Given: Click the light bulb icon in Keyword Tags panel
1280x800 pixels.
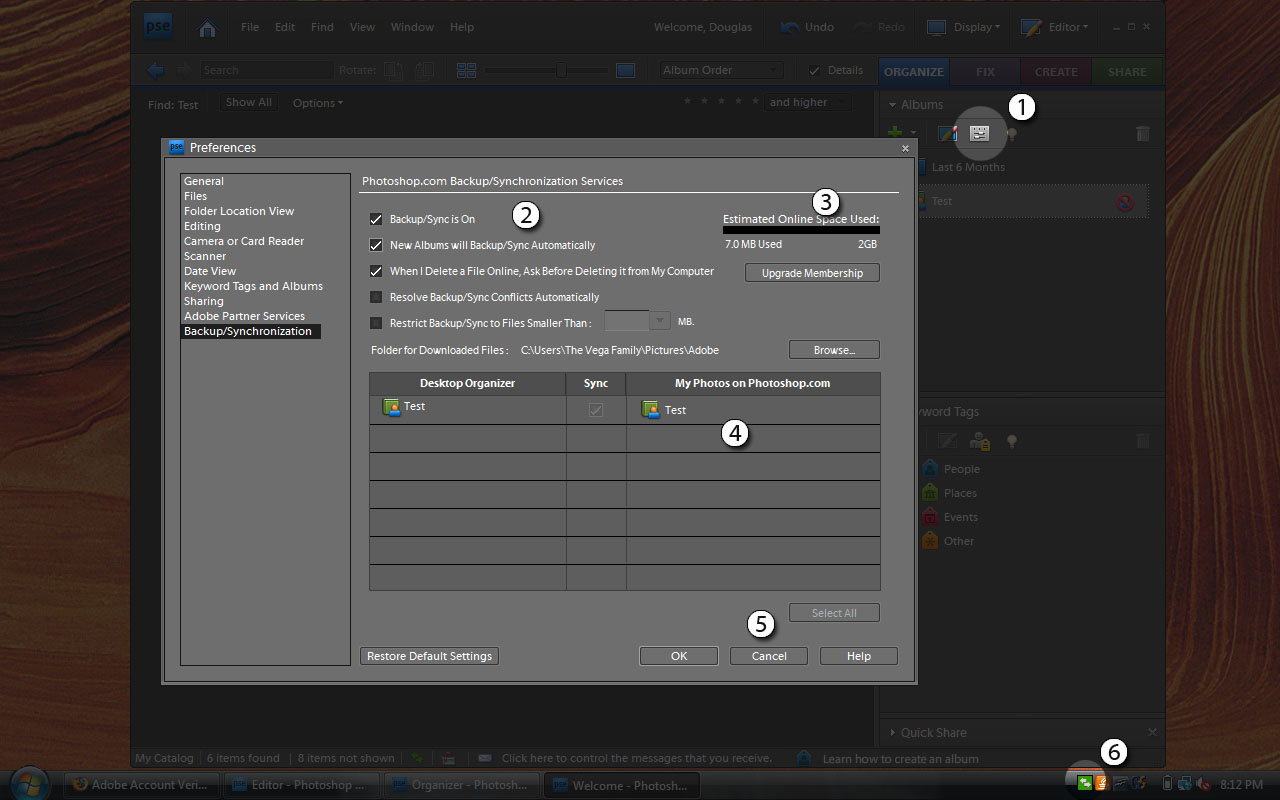Looking at the screenshot, I should coord(1012,441).
